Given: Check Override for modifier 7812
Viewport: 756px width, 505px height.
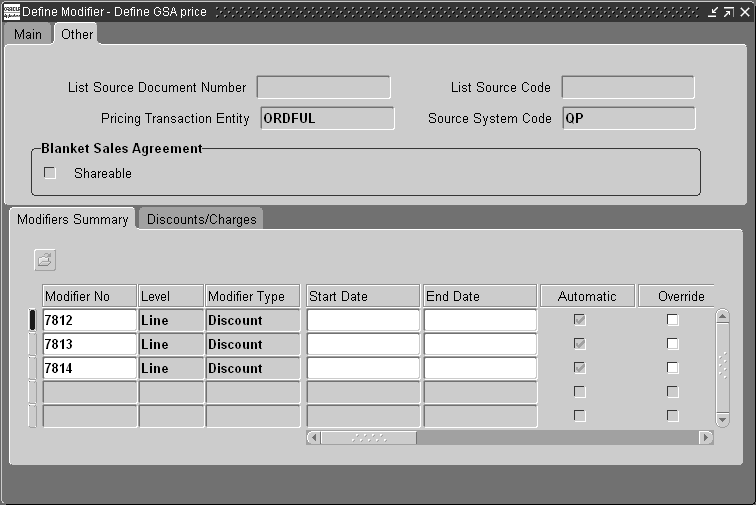Looking at the screenshot, I should coord(673,319).
